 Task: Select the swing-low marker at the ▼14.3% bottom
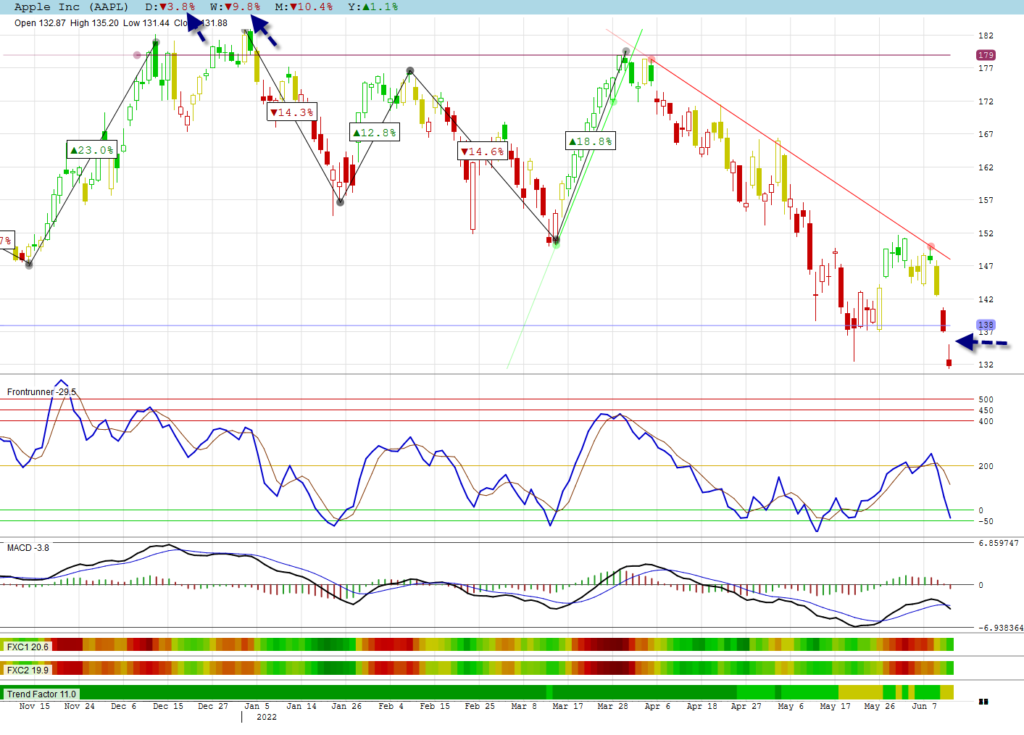pos(340,202)
